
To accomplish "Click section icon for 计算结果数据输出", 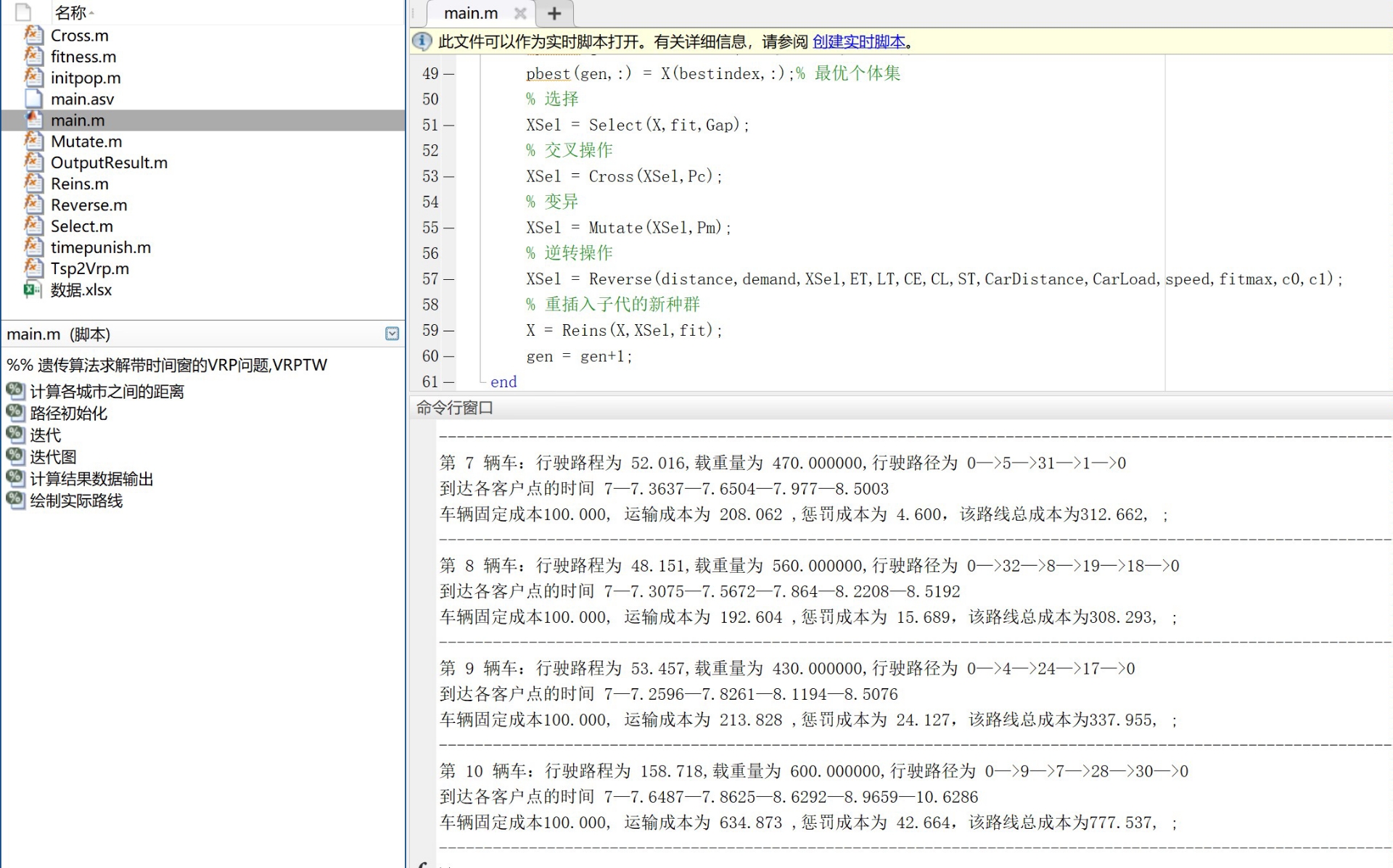I will (15, 478).
